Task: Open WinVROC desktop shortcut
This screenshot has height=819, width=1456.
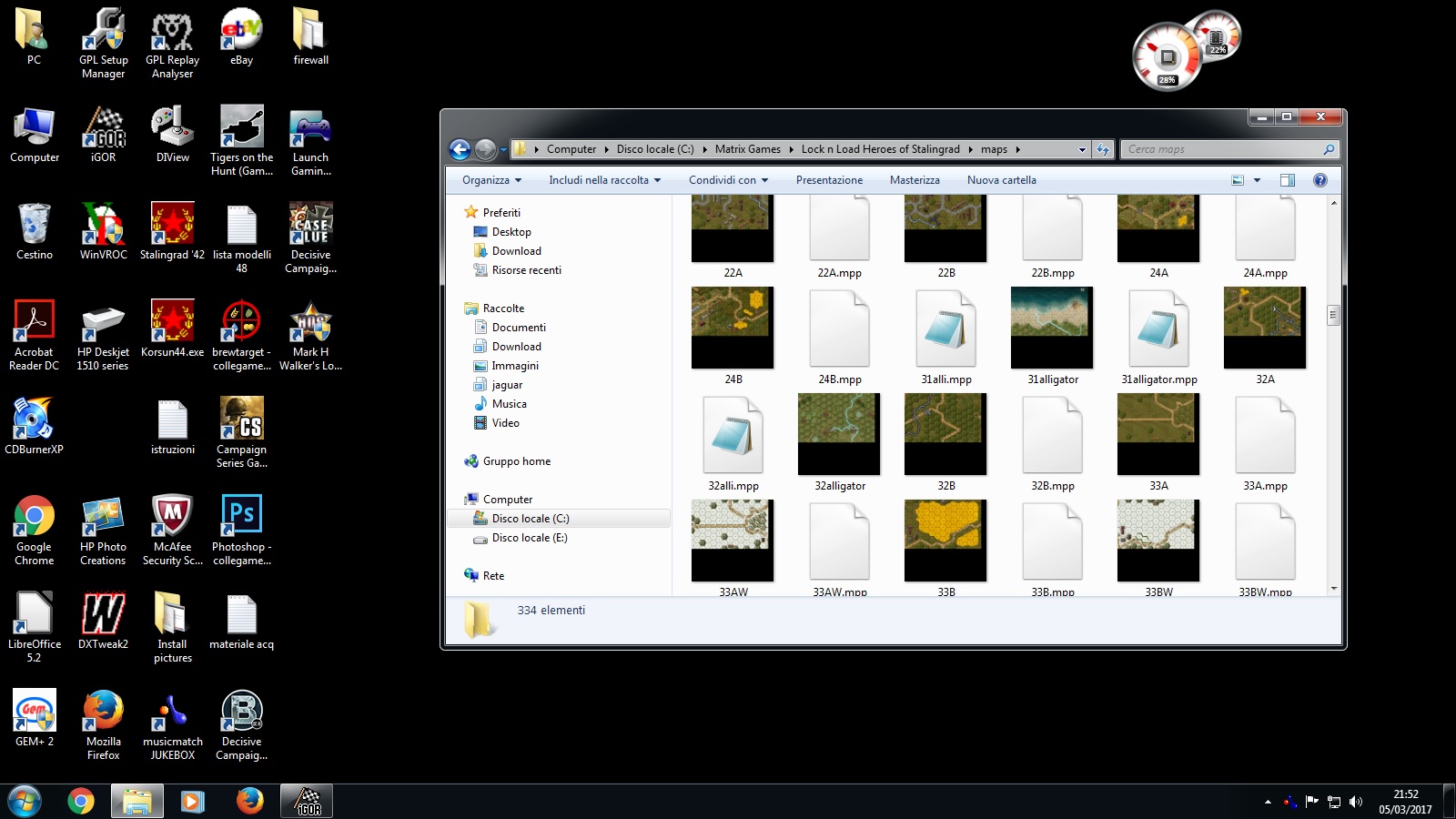Action: tap(103, 231)
